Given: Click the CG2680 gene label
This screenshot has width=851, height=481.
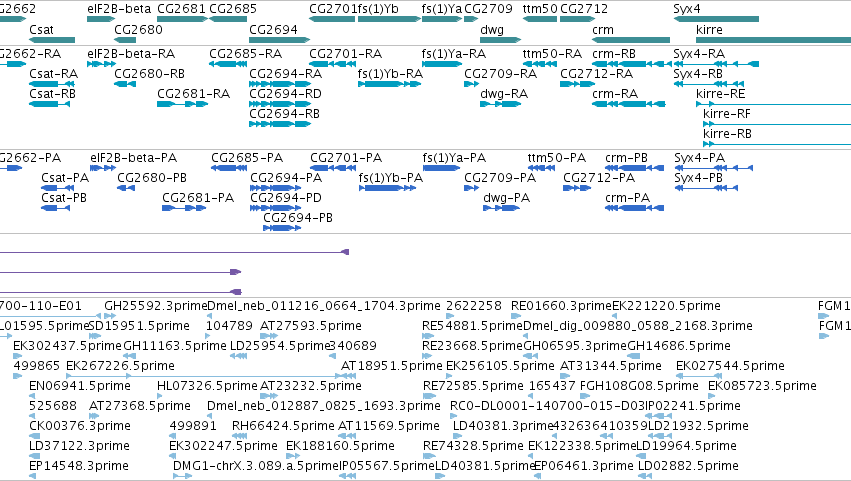Looking at the screenshot, I should (x=138, y=29).
